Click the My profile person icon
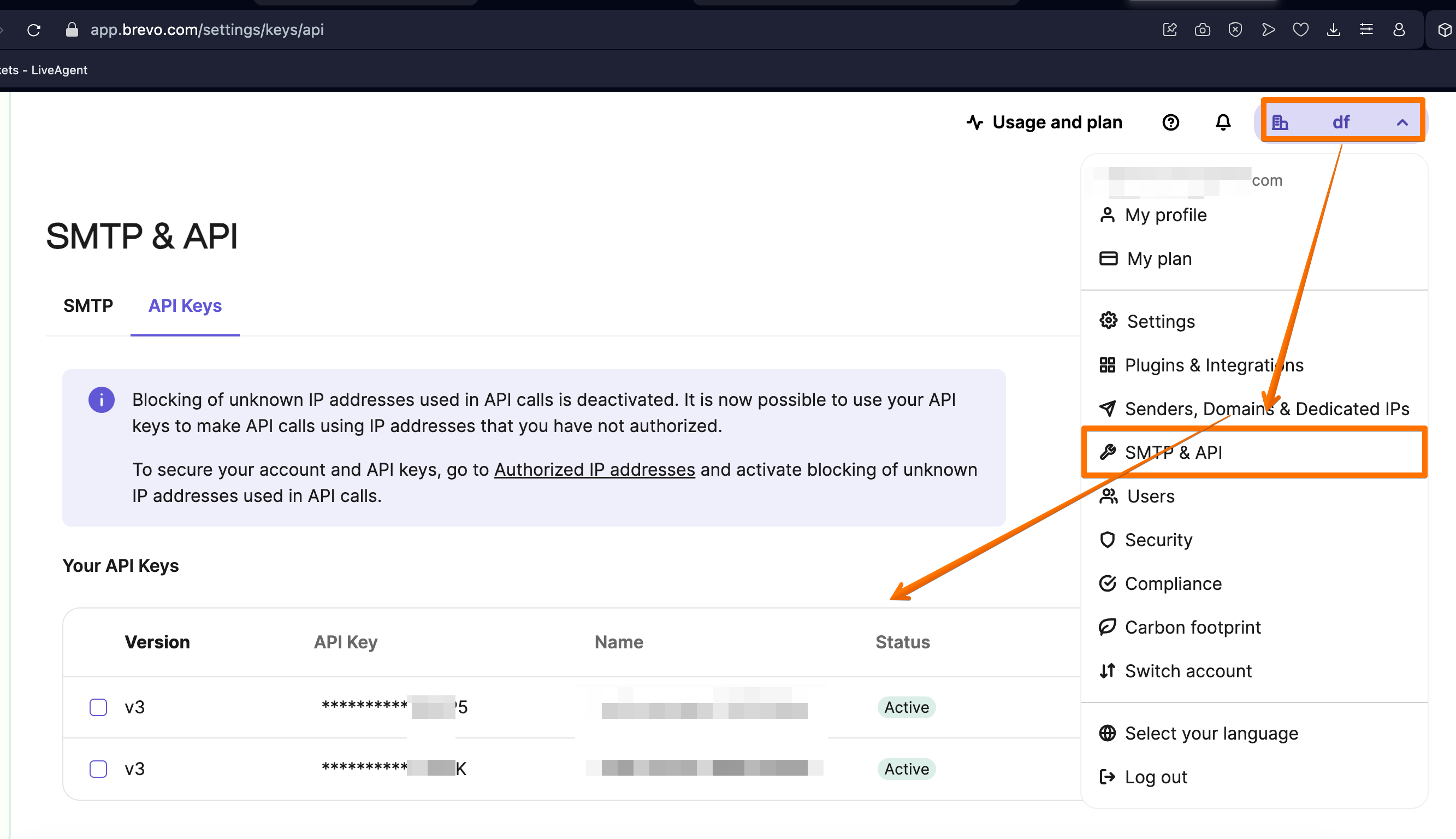Screen dimensions: 1456x839 (1107, 214)
